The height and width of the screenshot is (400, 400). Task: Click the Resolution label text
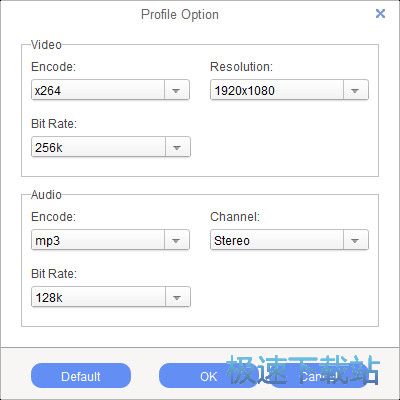tap(242, 67)
